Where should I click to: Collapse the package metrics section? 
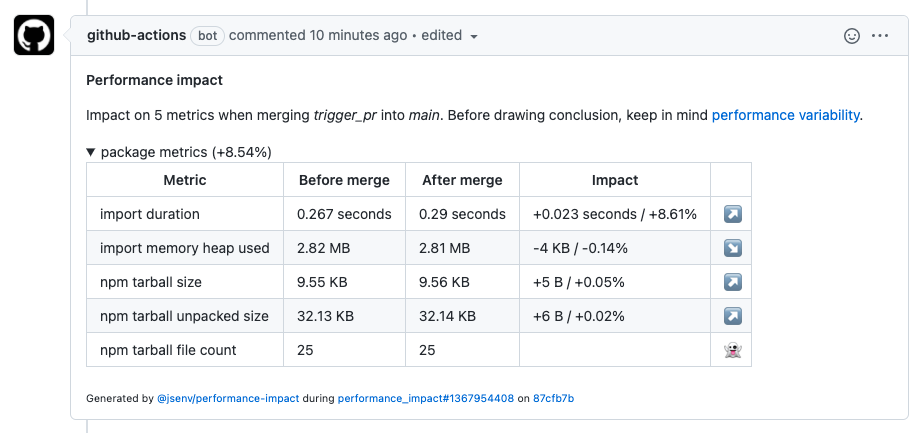point(179,153)
